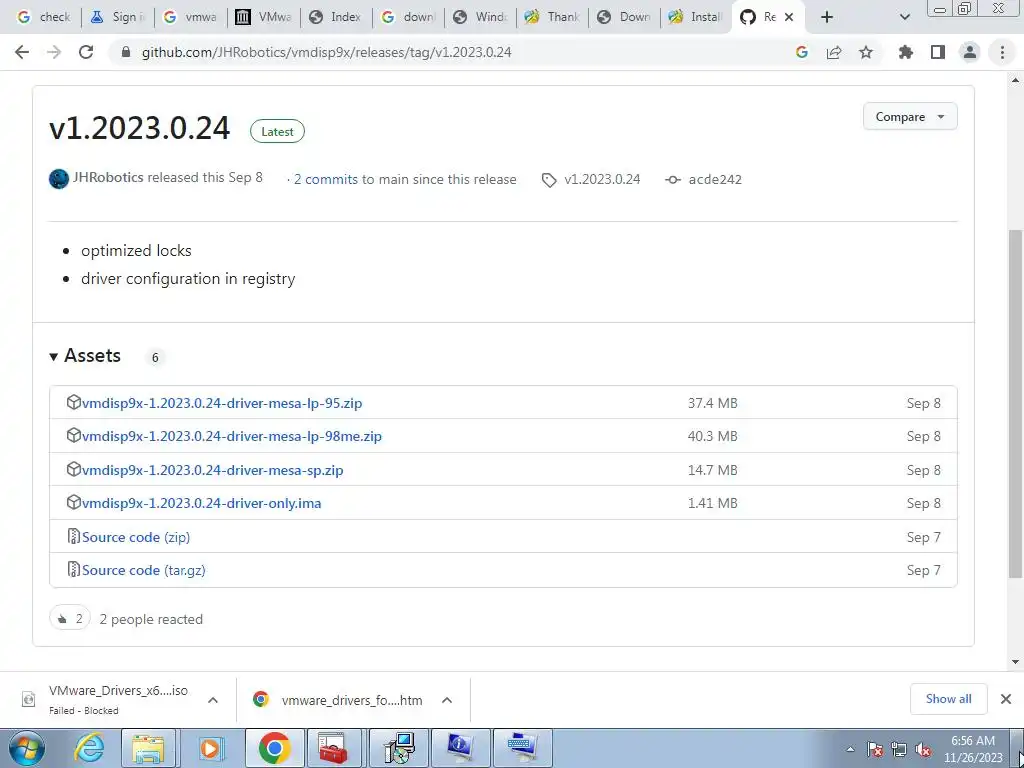Open the tab search dropdown arrow

(x=904, y=17)
